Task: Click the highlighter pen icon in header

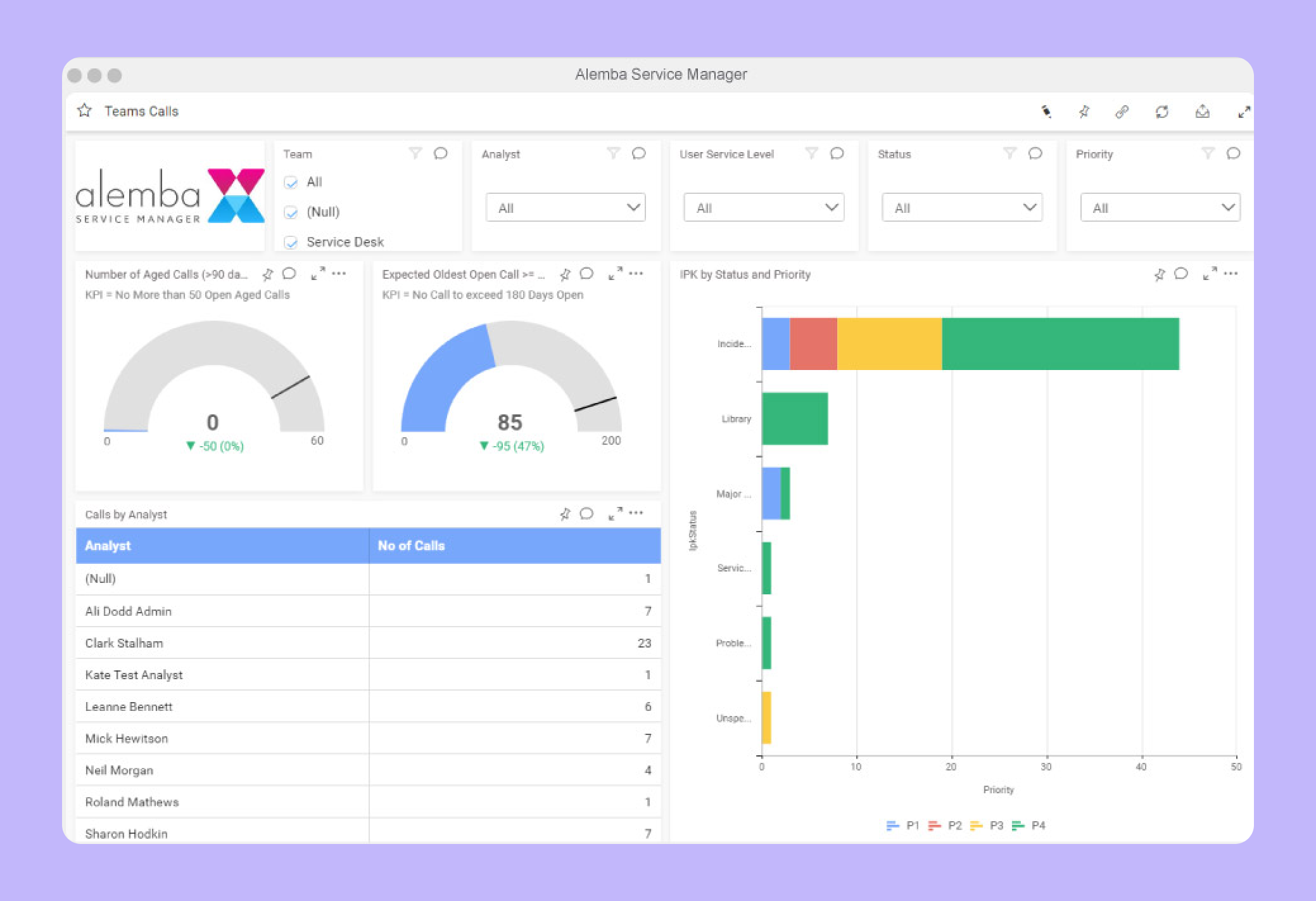Action: [x=1046, y=112]
